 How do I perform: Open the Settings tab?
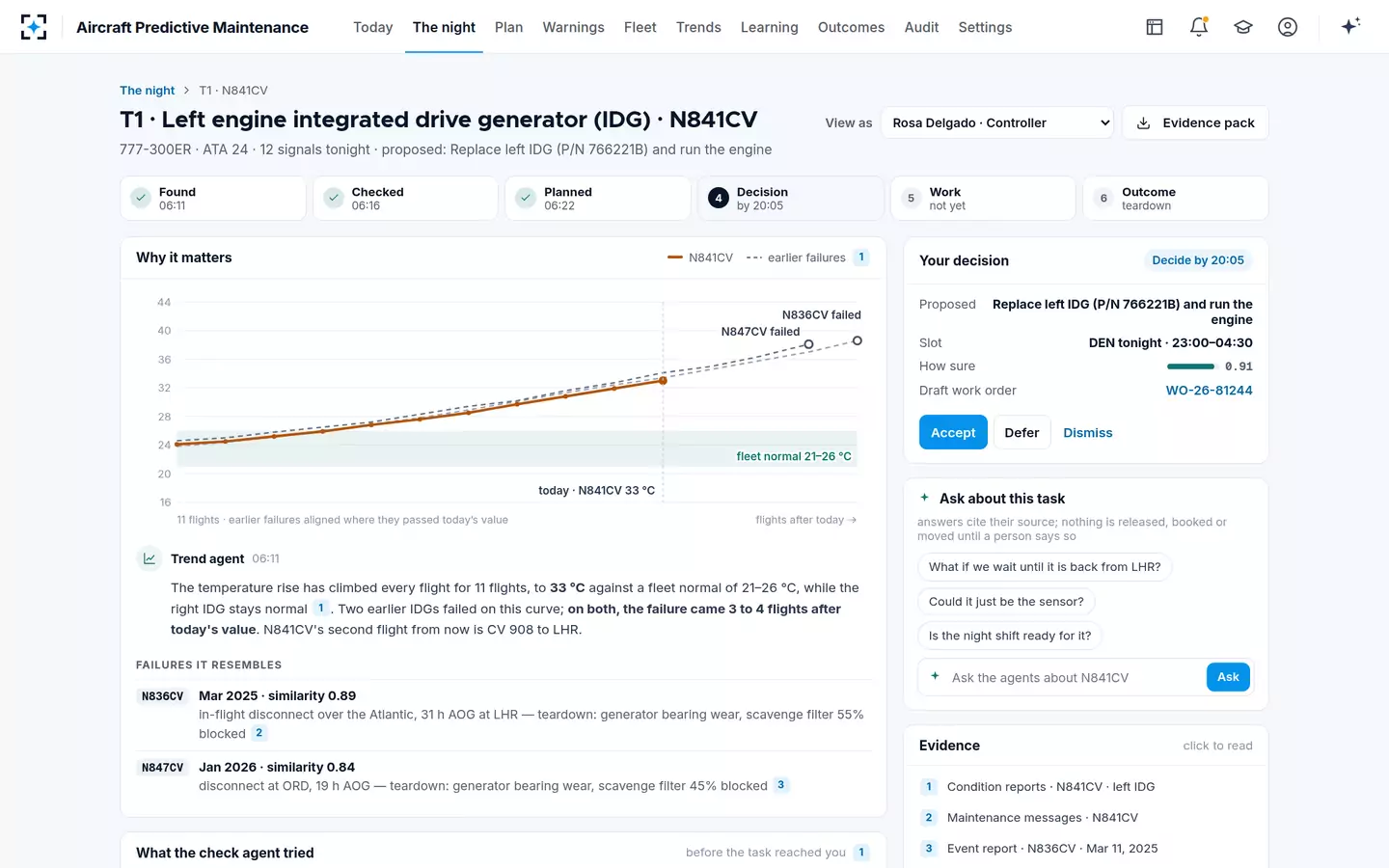[985, 27]
